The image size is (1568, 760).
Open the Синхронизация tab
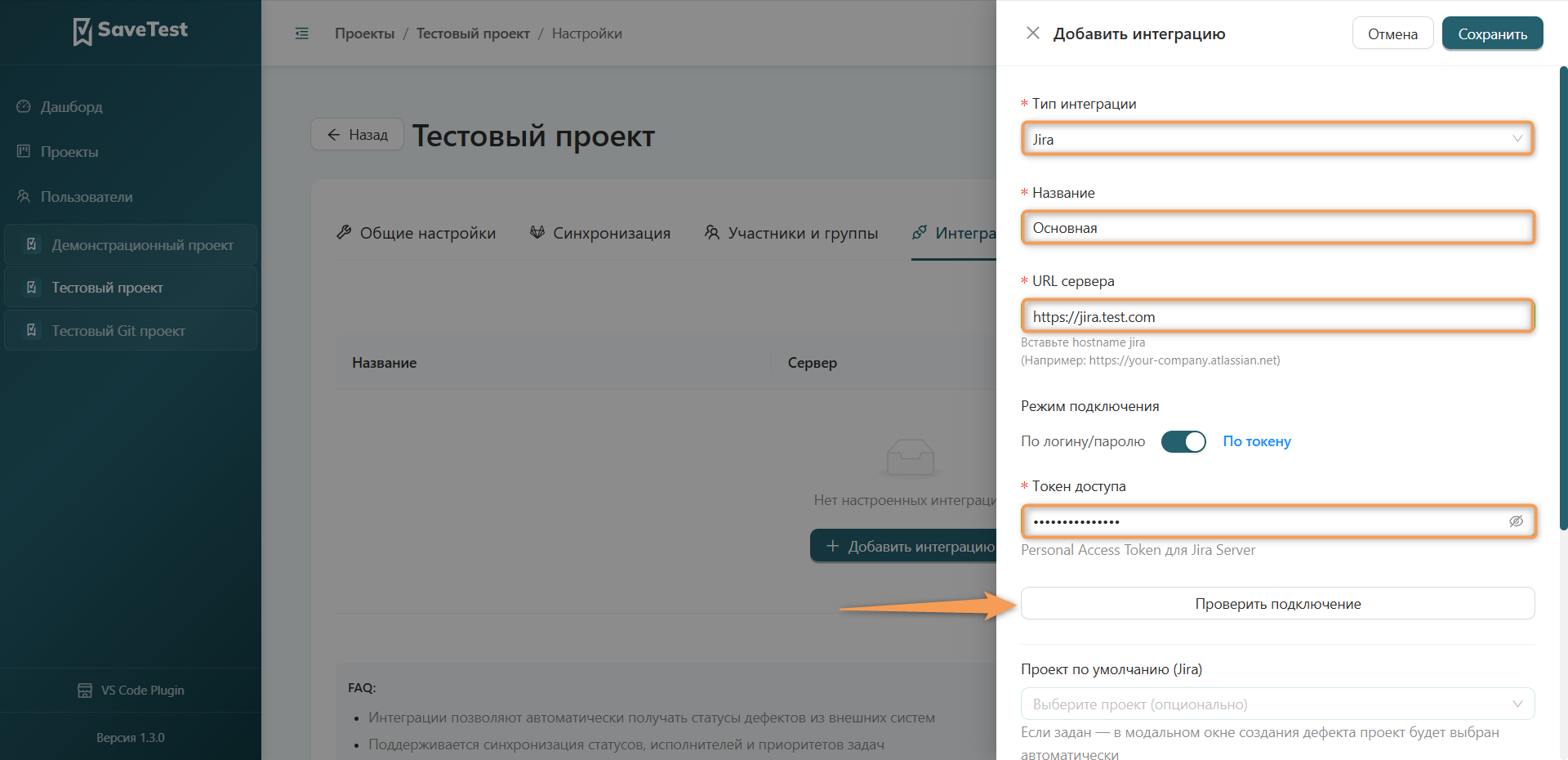pyautogui.click(x=600, y=233)
